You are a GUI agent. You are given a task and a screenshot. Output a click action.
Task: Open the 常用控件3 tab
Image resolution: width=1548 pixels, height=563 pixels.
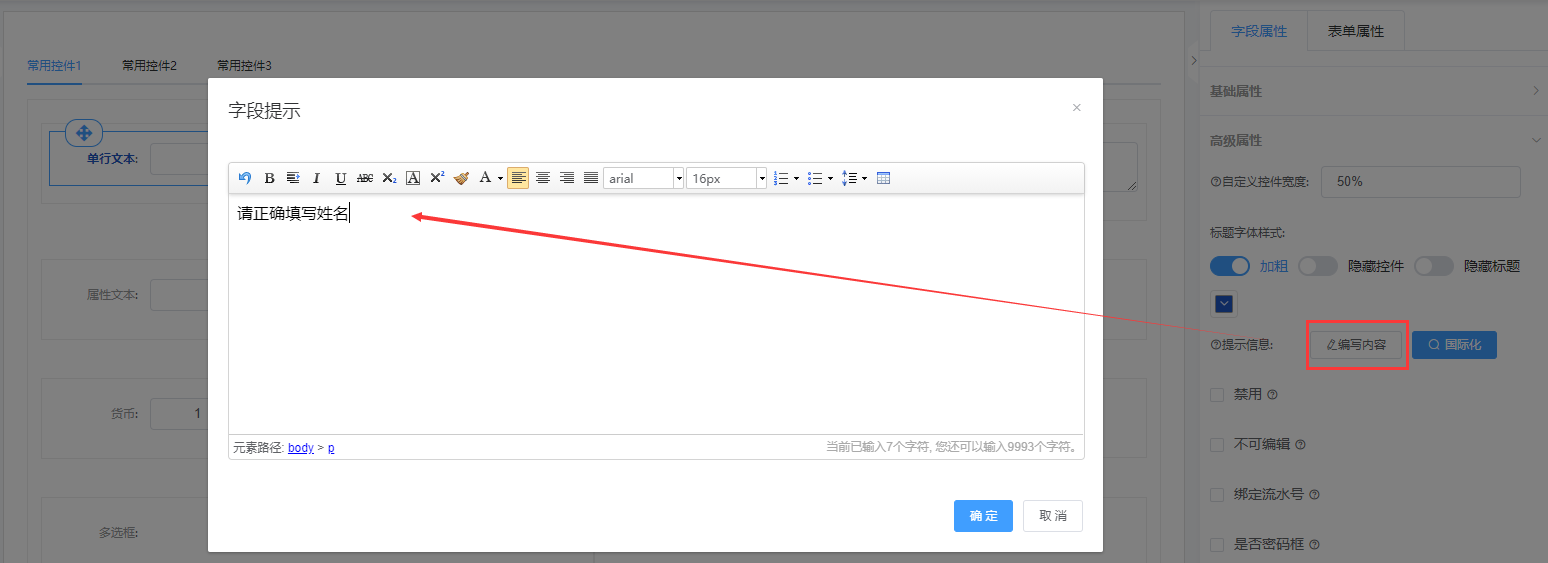click(244, 66)
